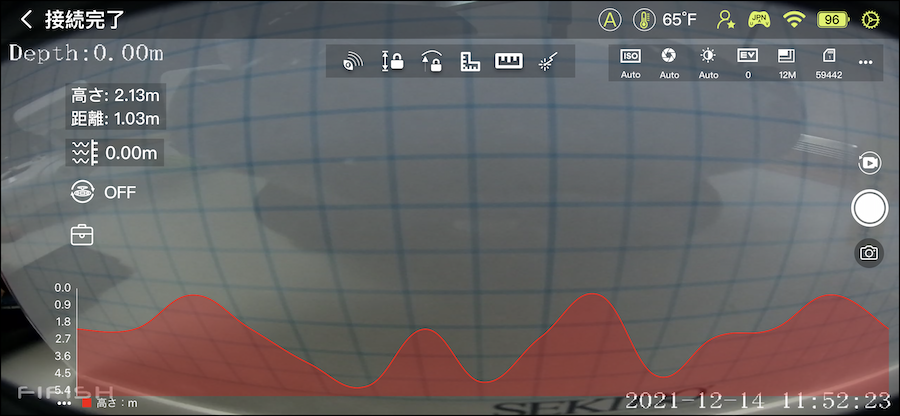Viewport: 900px width, 416px height.
Task: Toggle the depth lock icon
Action: coord(392,62)
